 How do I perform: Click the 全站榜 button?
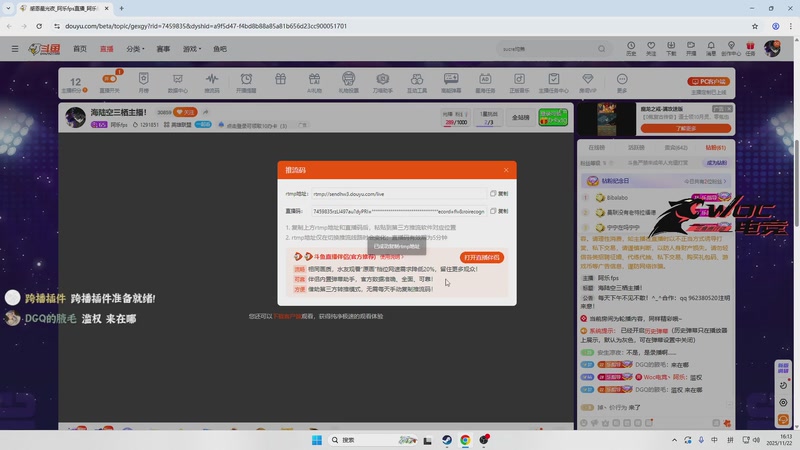pyautogui.click(x=520, y=117)
